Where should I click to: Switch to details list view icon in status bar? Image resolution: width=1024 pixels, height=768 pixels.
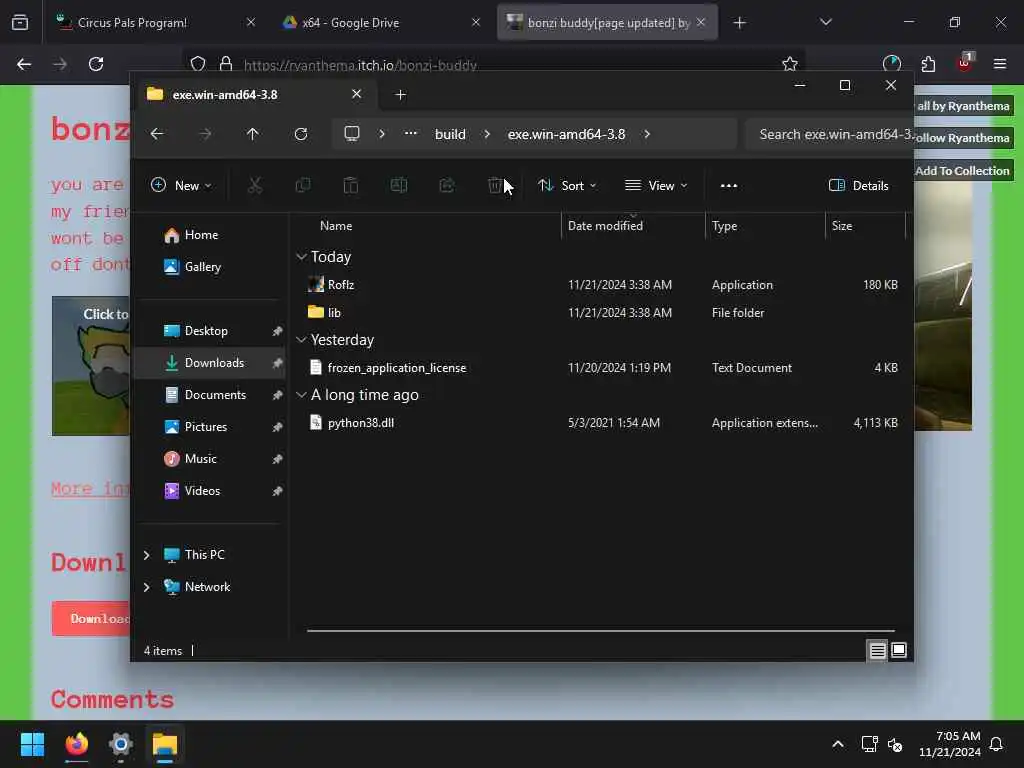tap(877, 650)
